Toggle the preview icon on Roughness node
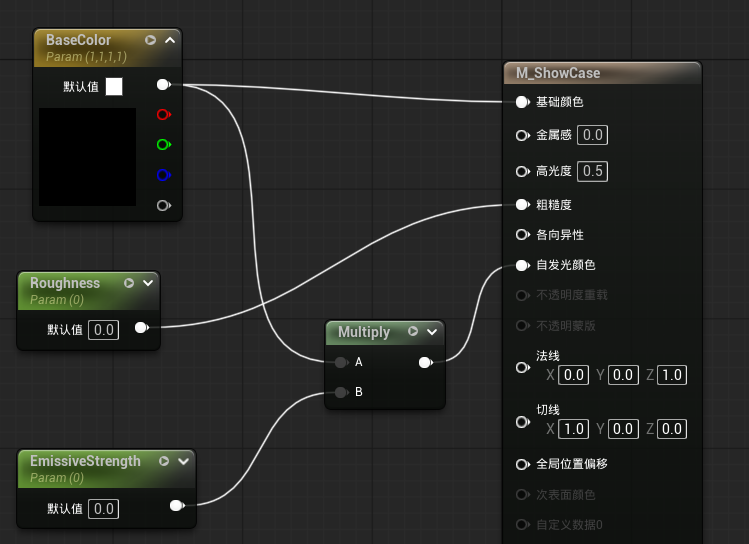Screen dimensions: 749x544 pyautogui.click(x=128, y=283)
